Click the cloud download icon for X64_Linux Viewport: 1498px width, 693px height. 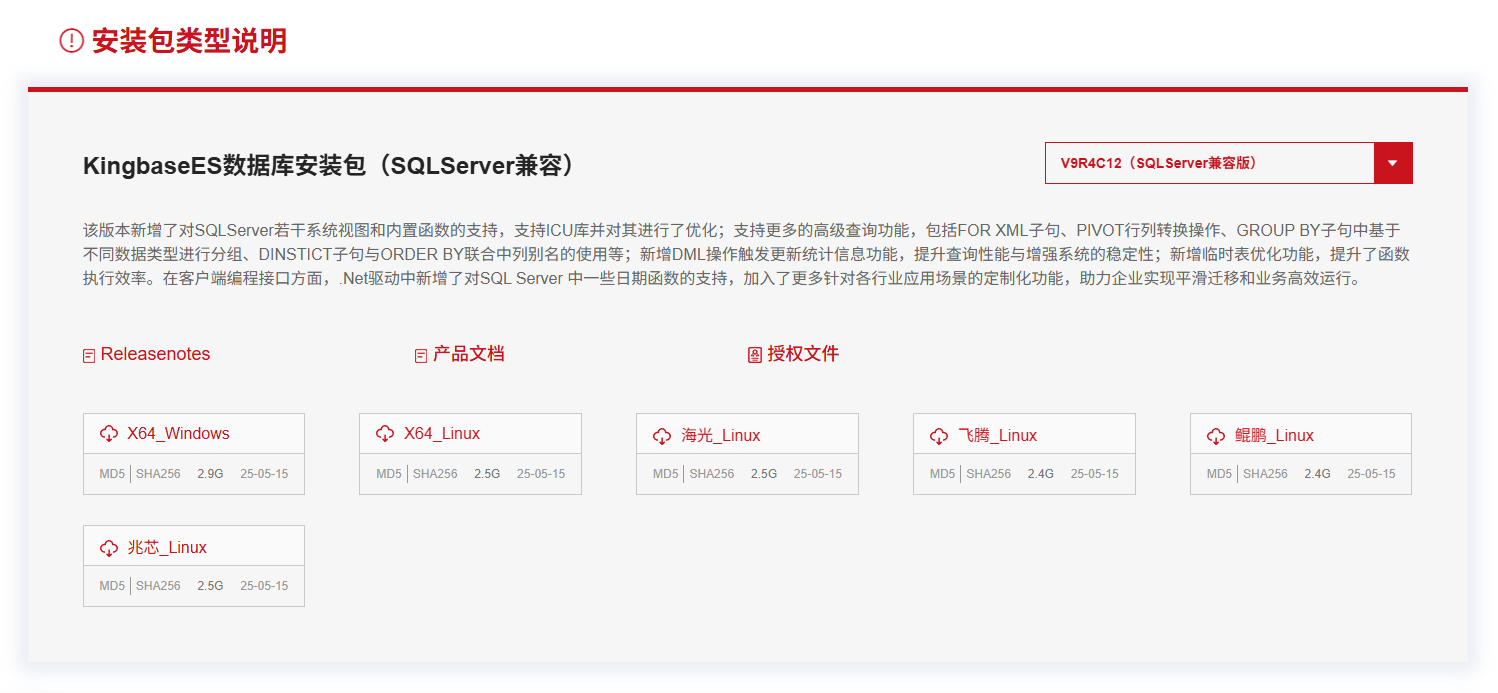tap(385, 434)
